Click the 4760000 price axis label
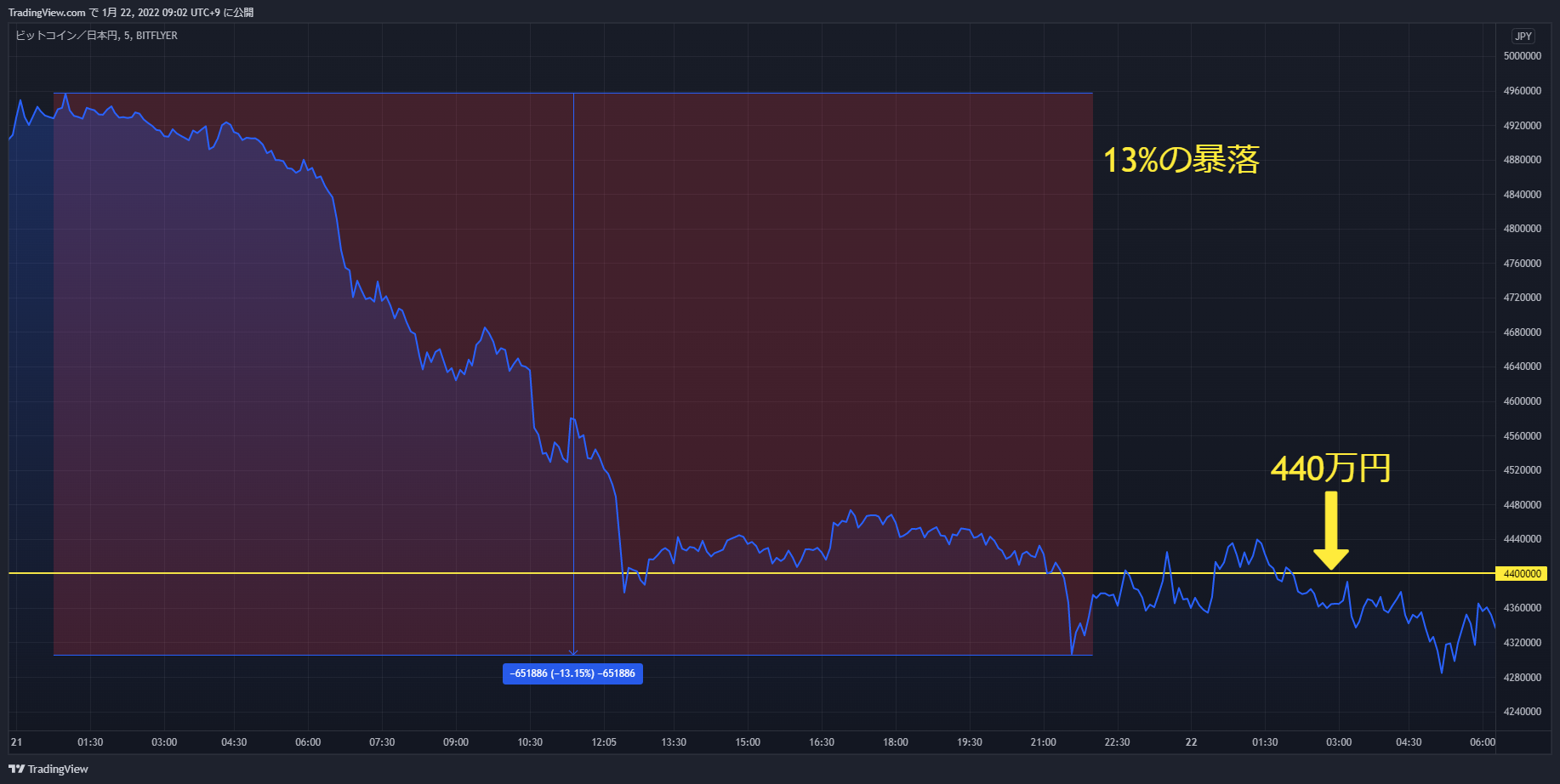1560x784 pixels. pos(1523,264)
